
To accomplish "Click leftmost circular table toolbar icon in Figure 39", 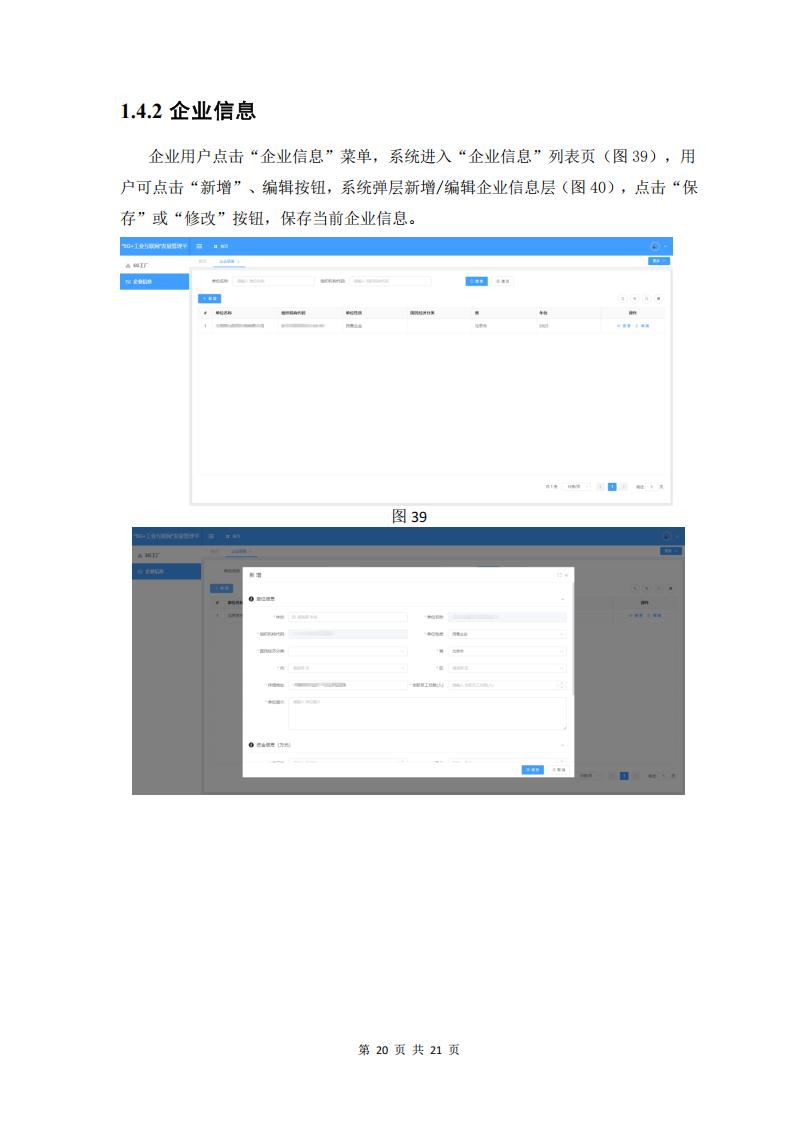I will [x=623, y=299].
